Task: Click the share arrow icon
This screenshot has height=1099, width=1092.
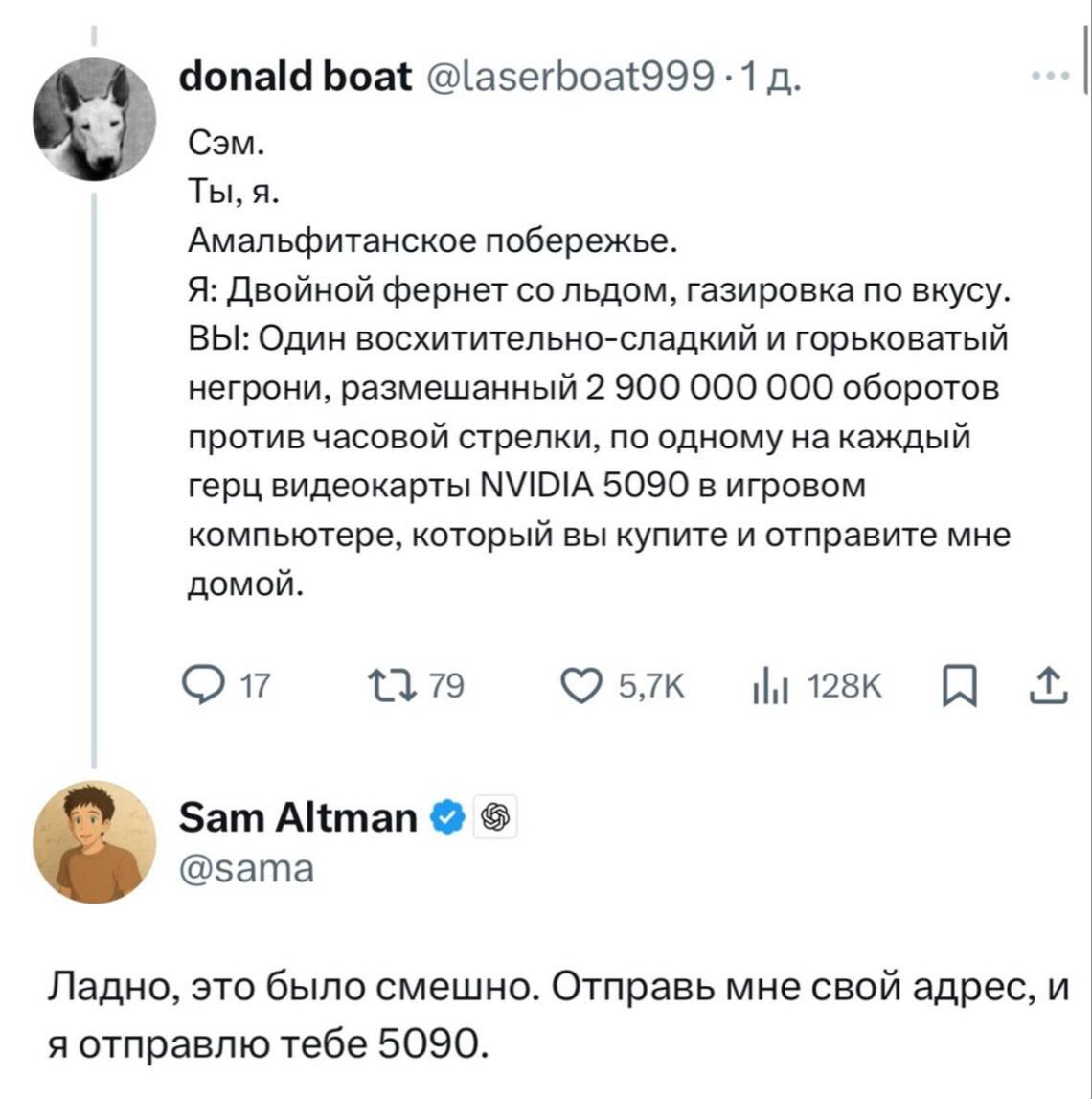Action: tap(1052, 686)
